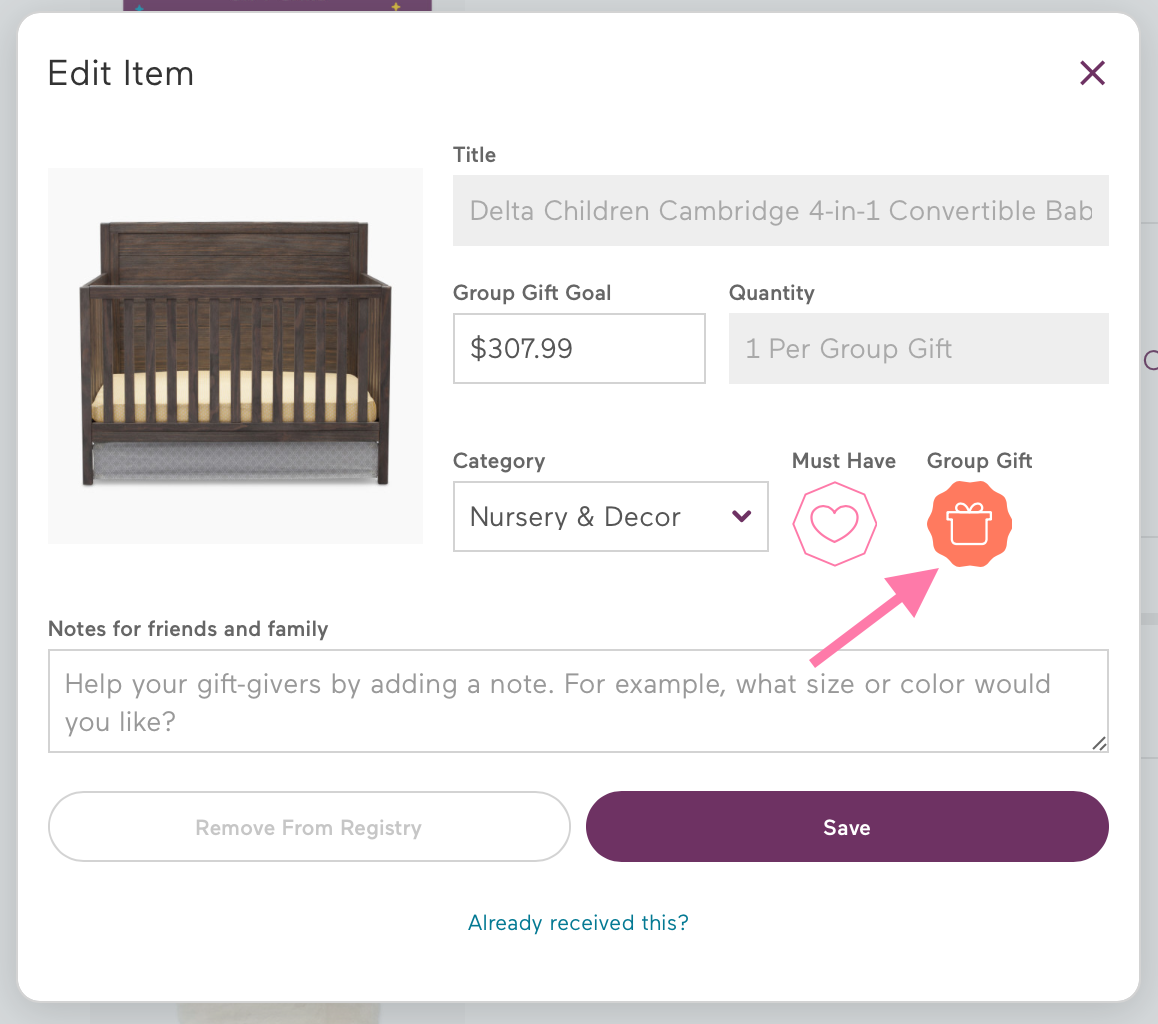Click the chevron arrow in Category selector
1158x1024 pixels.
pos(741,517)
